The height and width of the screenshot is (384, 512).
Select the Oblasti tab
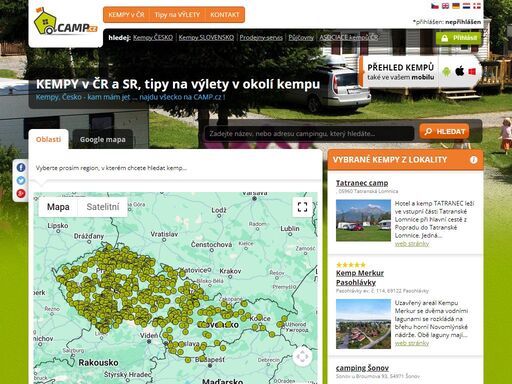point(49,139)
